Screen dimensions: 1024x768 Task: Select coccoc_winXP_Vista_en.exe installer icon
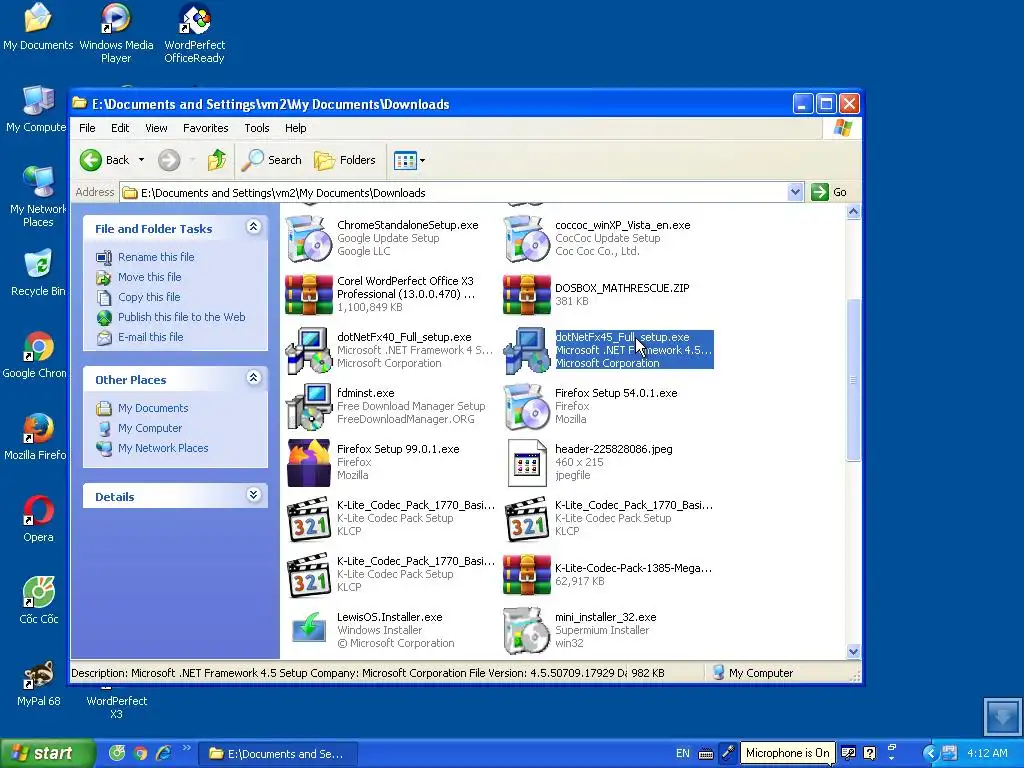pyautogui.click(x=526, y=238)
